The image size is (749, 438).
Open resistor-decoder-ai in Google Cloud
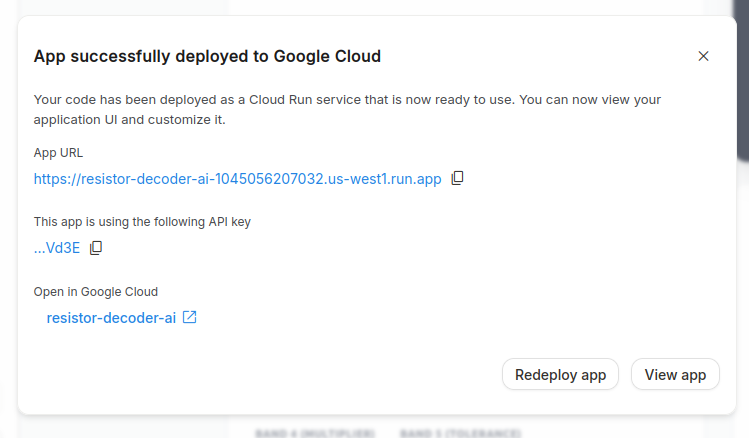(111, 318)
